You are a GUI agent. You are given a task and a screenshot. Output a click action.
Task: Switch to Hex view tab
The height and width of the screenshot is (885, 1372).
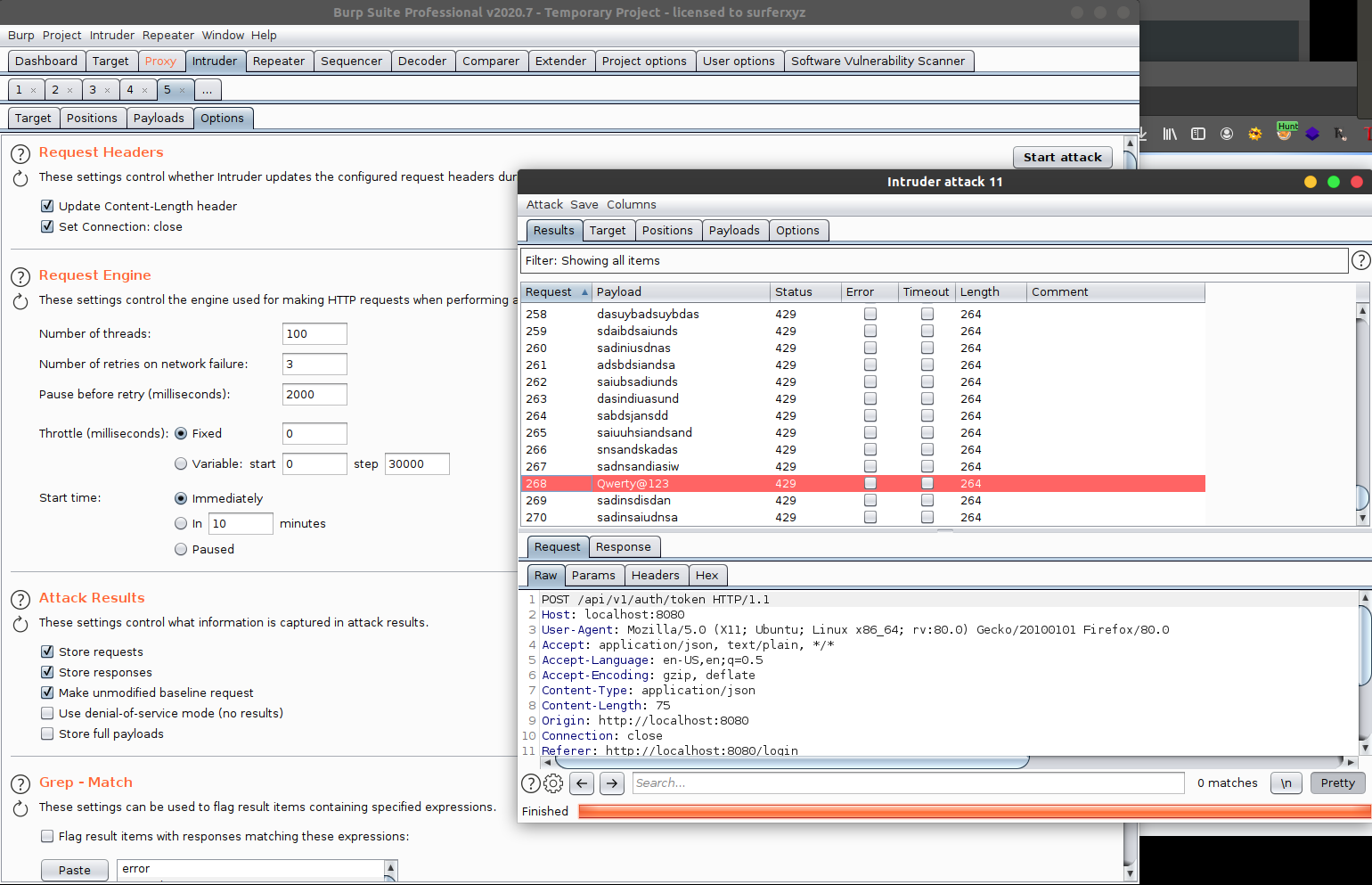(x=706, y=575)
